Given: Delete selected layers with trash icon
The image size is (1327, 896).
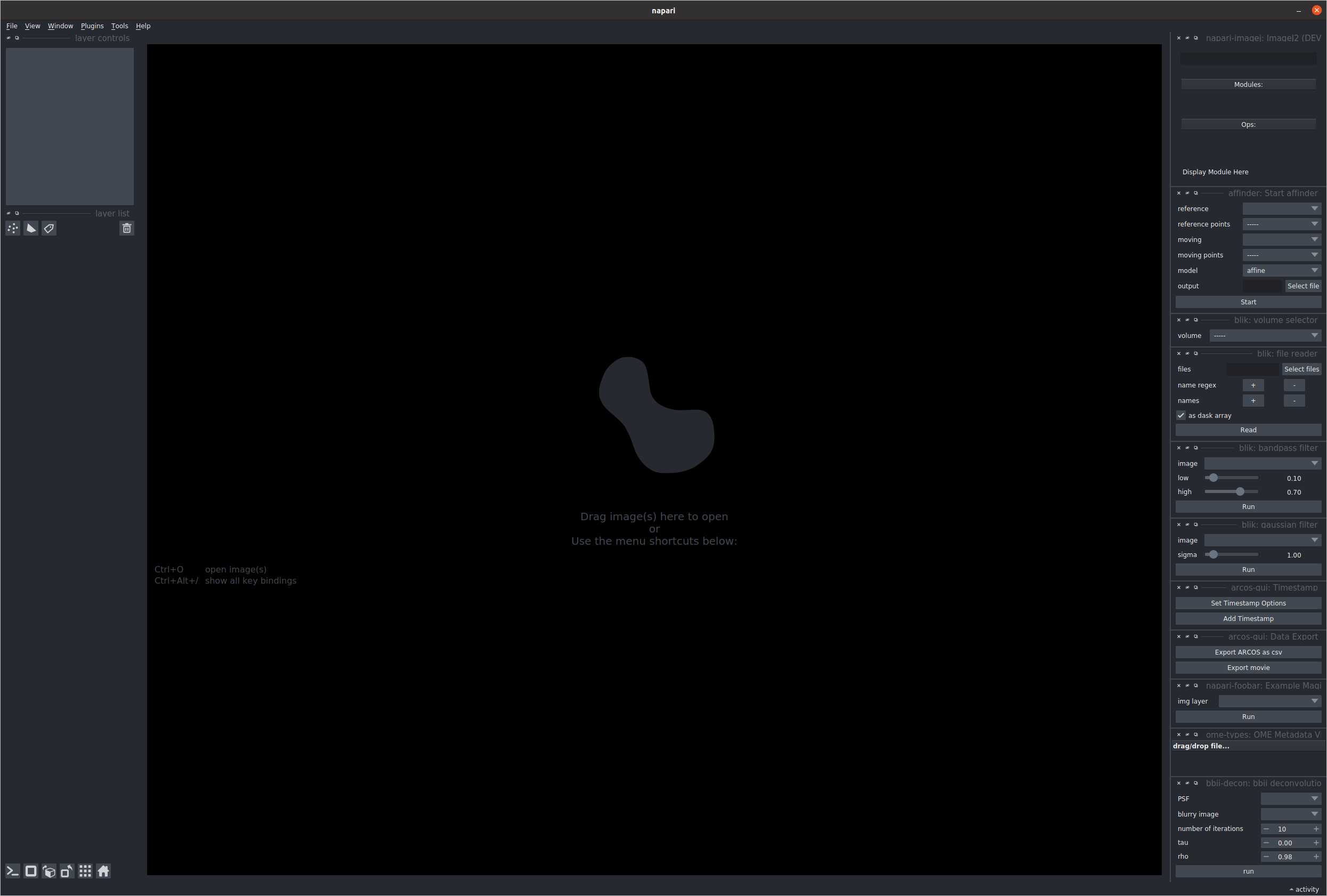Looking at the screenshot, I should pos(127,229).
